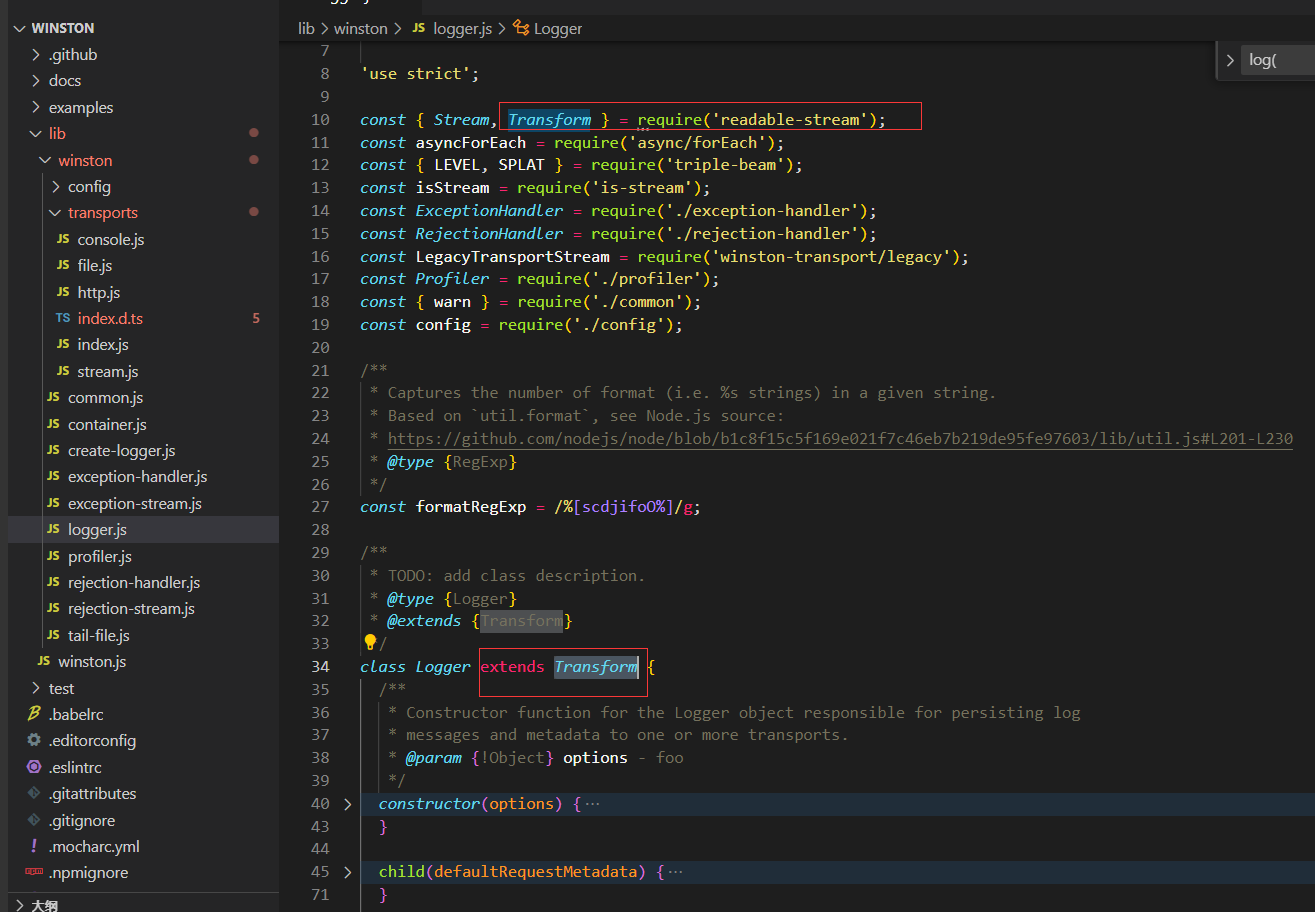This screenshot has width=1315, height=912.
Task: Expand the folded constructor block
Action: 347,804
